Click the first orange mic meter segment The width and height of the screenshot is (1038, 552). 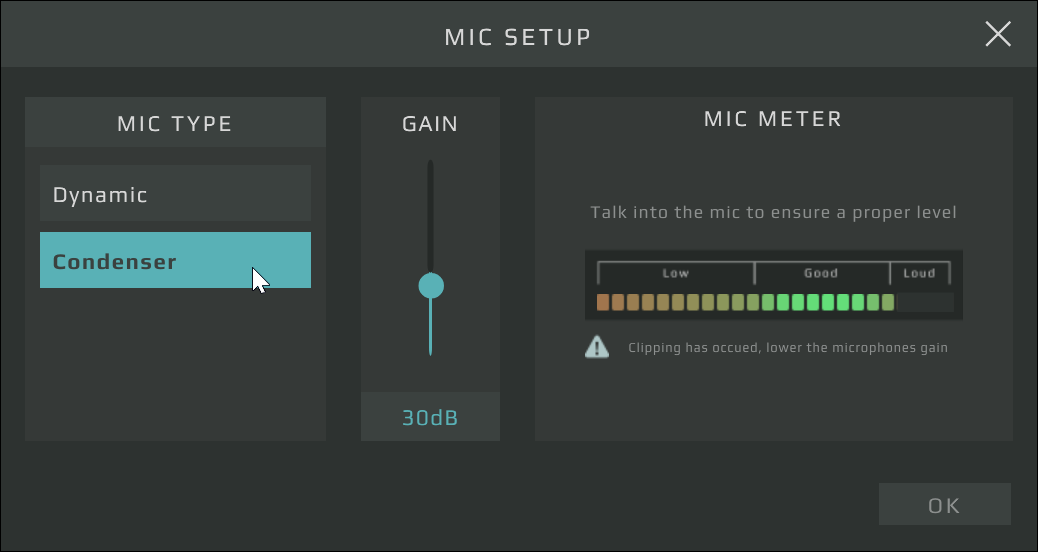click(x=603, y=302)
